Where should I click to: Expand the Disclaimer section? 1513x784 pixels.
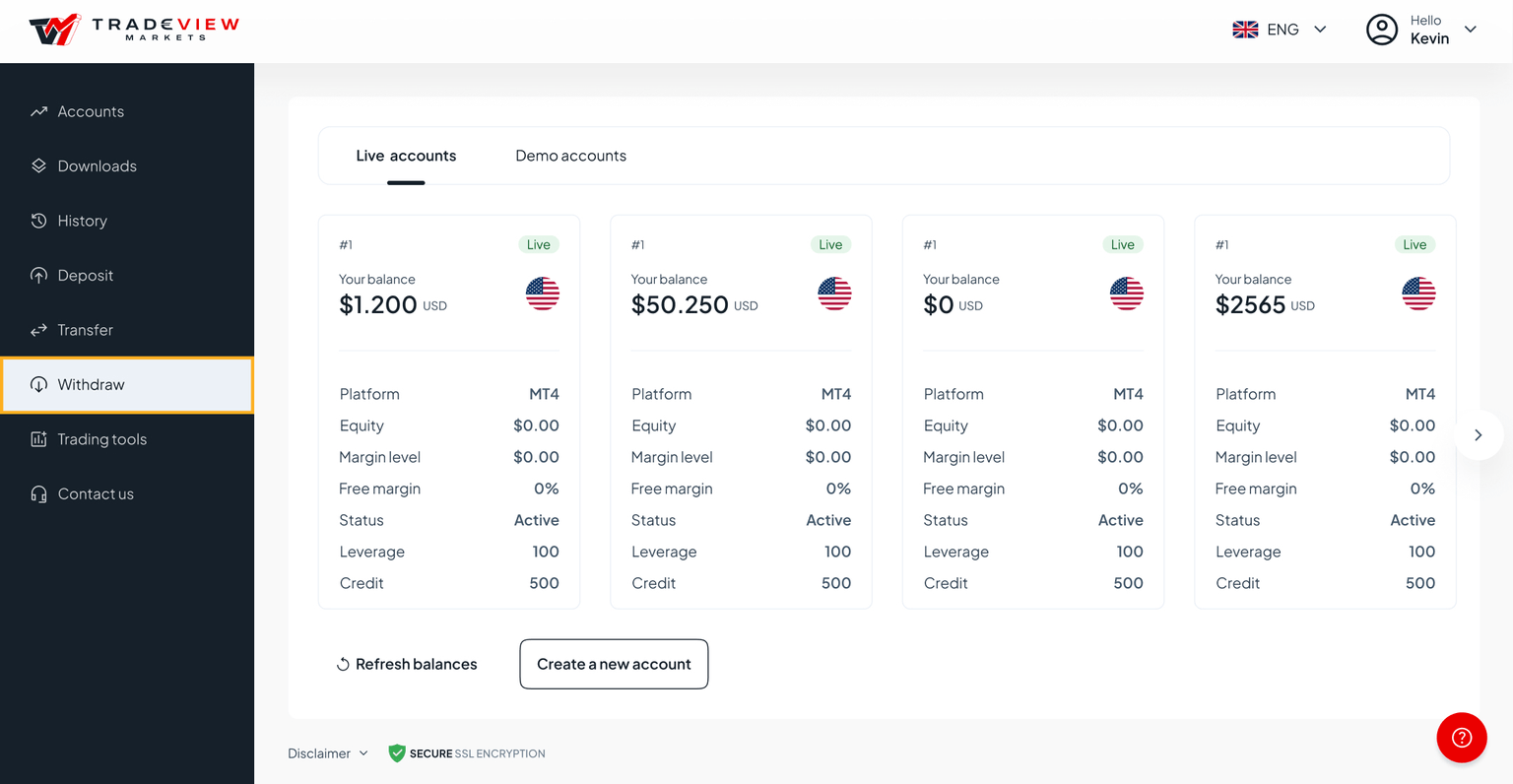click(x=328, y=753)
